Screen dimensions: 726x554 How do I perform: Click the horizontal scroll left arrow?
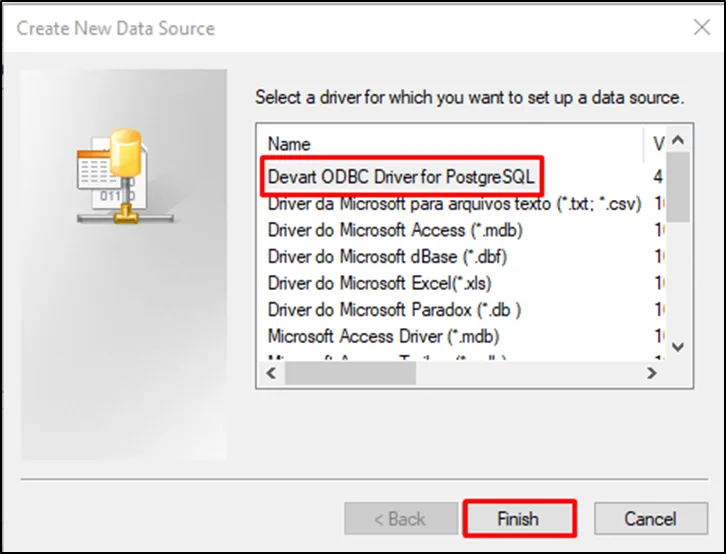(x=268, y=373)
